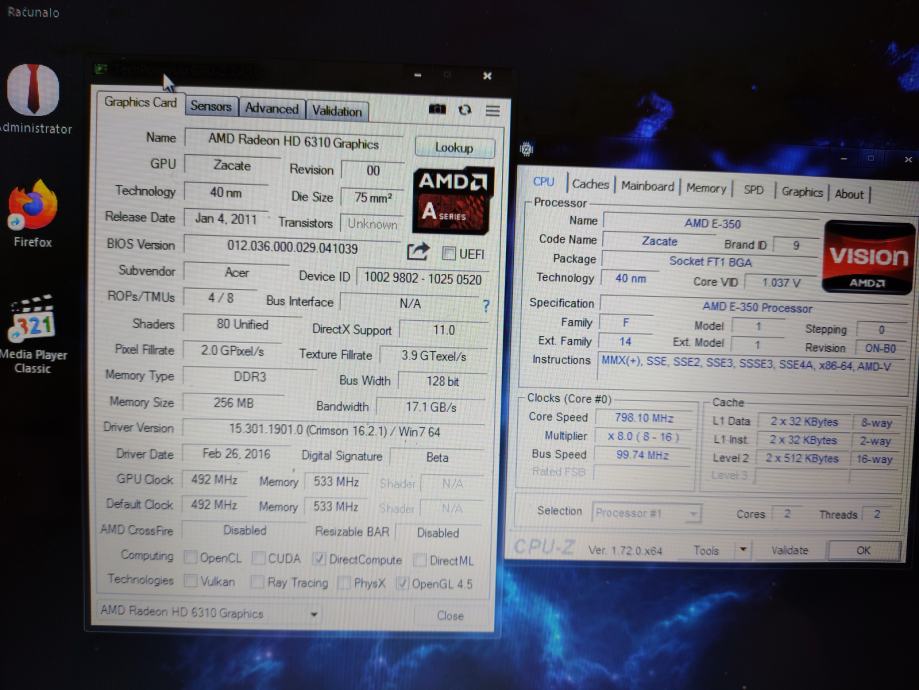Image resolution: width=919 pixels, height=690 pixels.
Task: Select the CPU tab in CPU-Z
Action: [x=544, y=182]
